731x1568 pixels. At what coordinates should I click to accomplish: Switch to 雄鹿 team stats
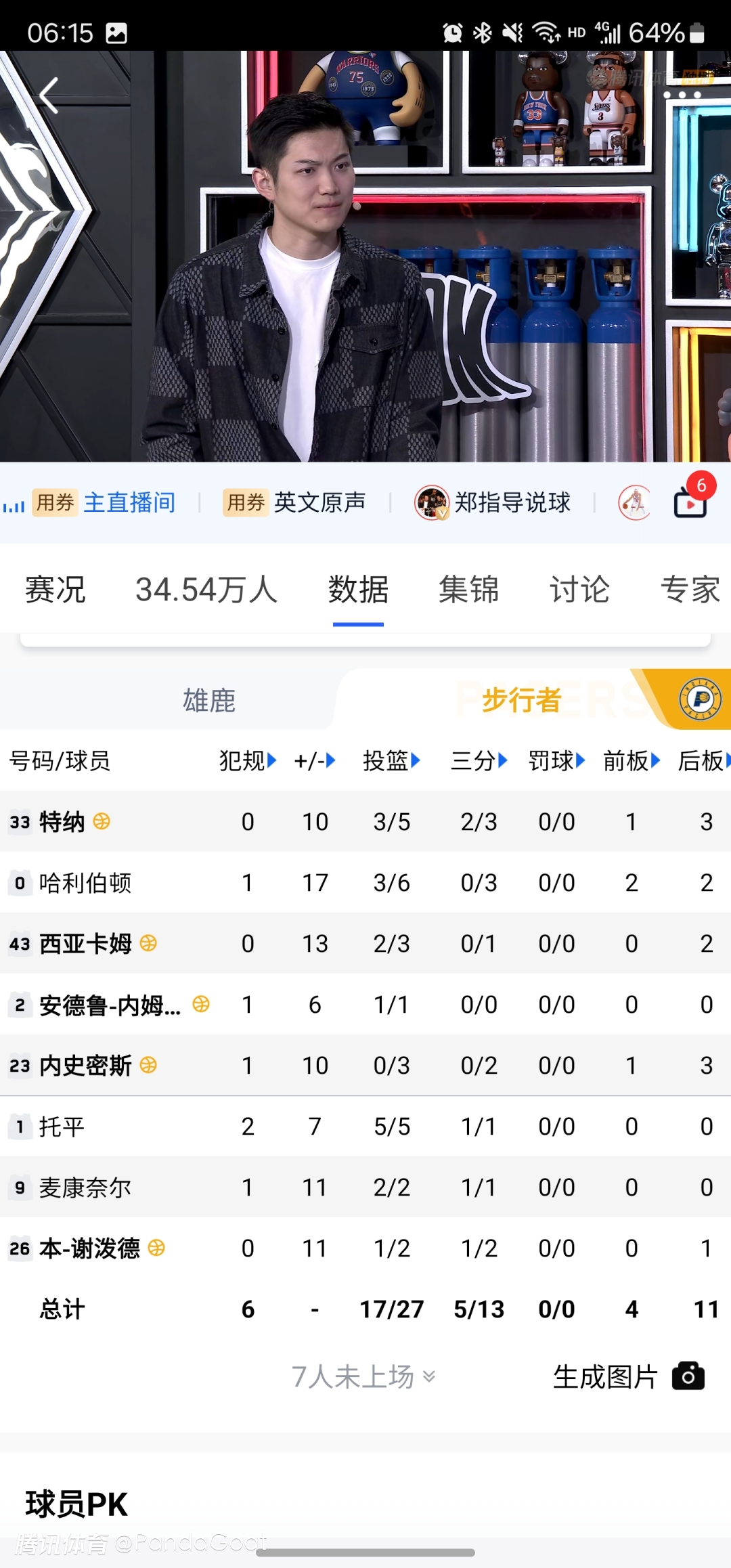[208, 700]
